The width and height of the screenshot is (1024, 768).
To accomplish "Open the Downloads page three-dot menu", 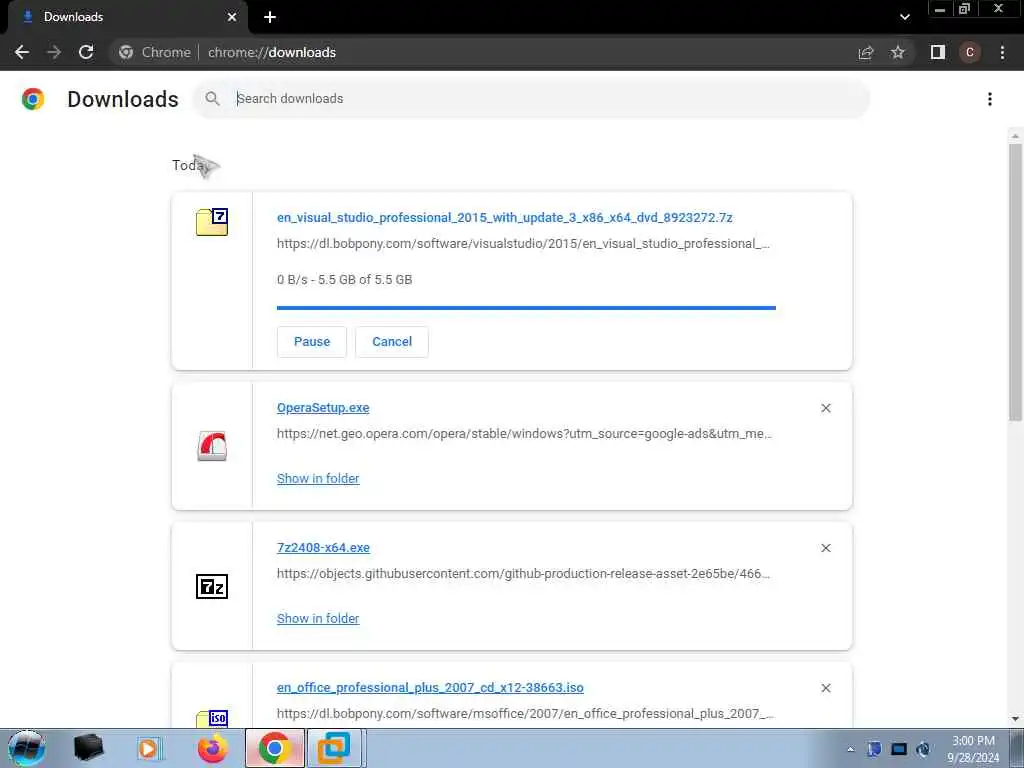I will pos(990,99).
